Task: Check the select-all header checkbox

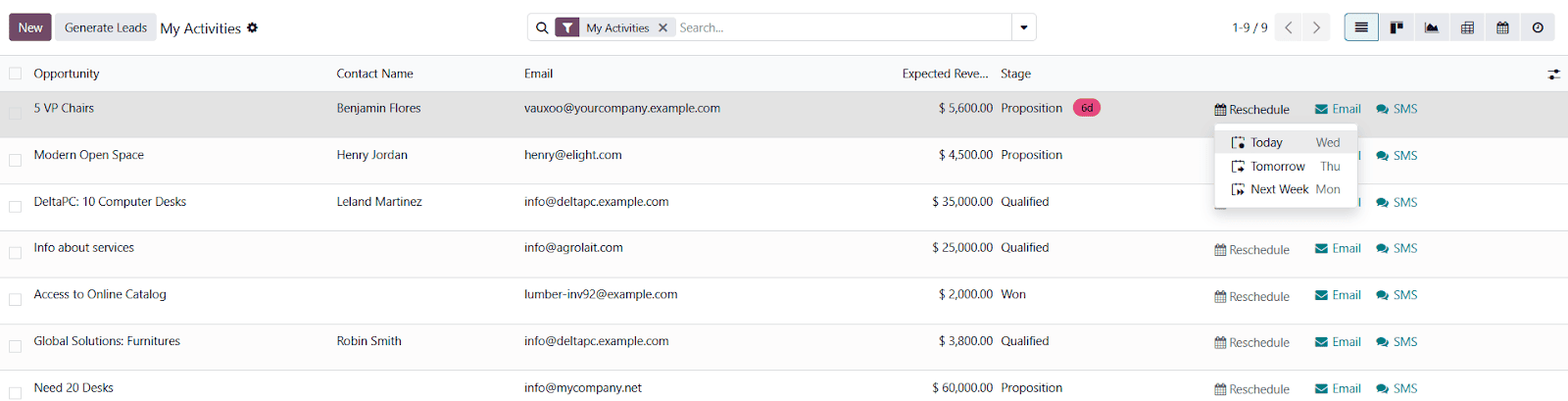Action: [x=16, y=74]
